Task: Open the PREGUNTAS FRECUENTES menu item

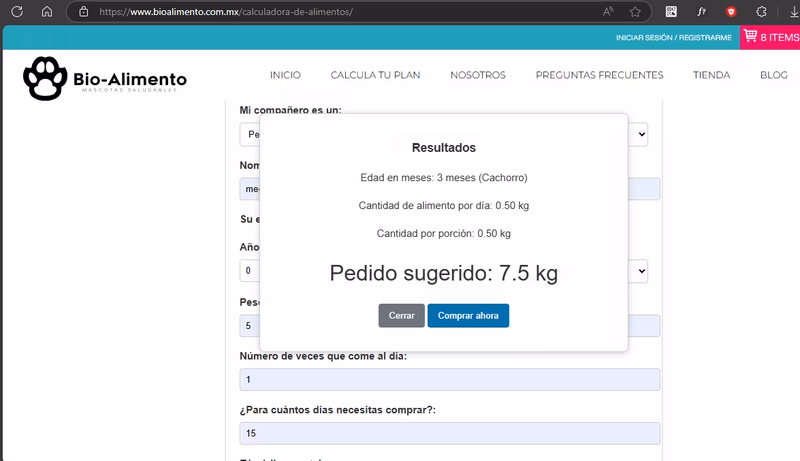Action: coord(599,75)
